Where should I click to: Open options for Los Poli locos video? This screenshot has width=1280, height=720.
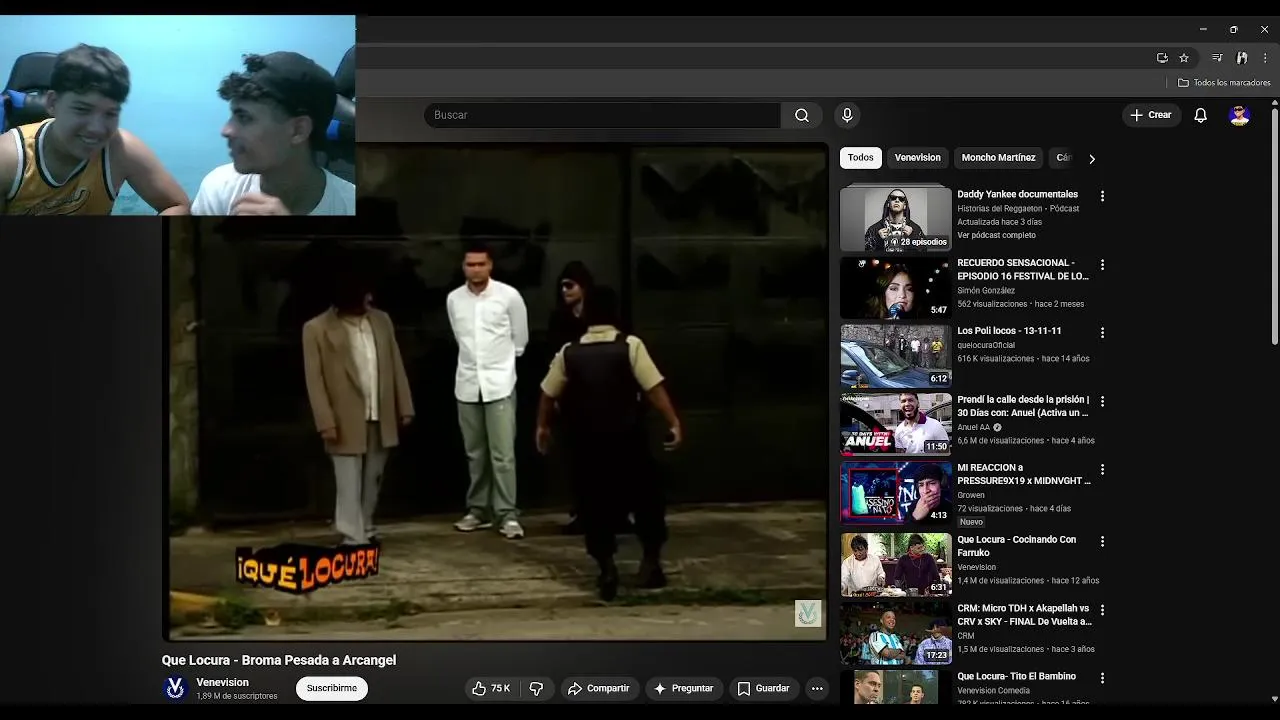[x=1102, y=333]
